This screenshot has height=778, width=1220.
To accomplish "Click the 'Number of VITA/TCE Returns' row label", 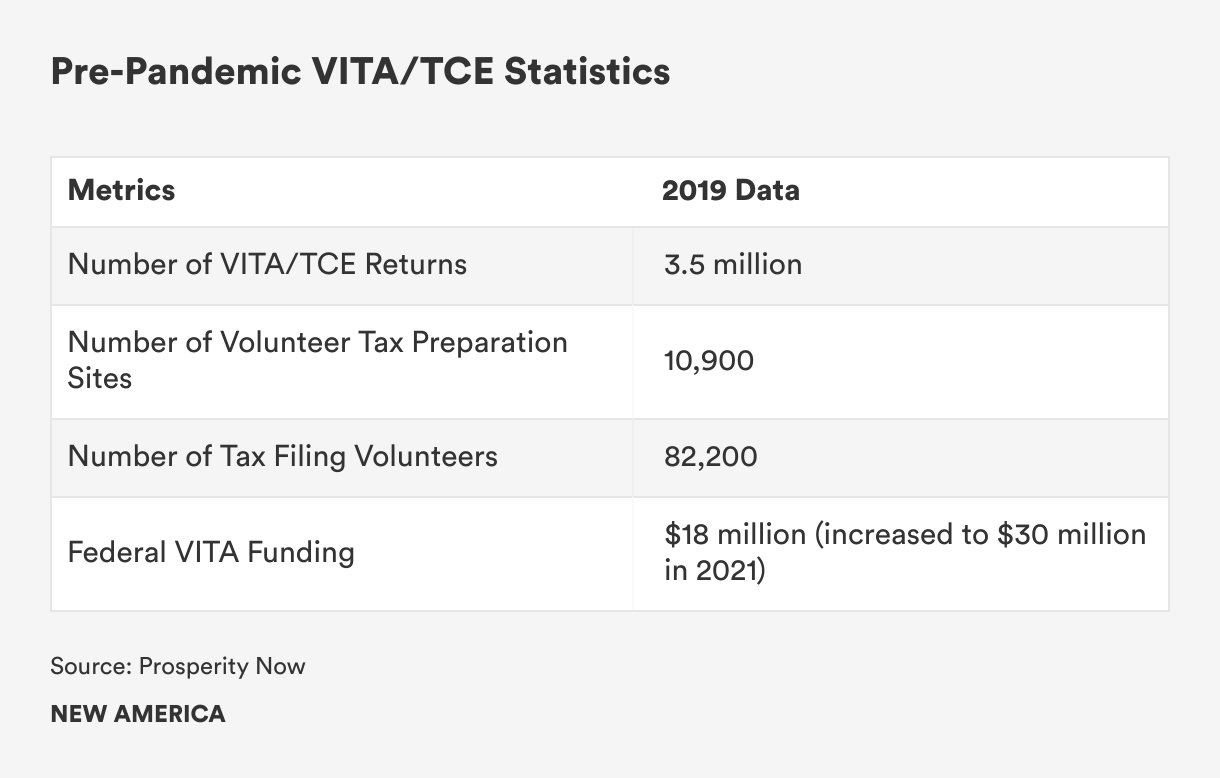I will click(x=267, y=264).
